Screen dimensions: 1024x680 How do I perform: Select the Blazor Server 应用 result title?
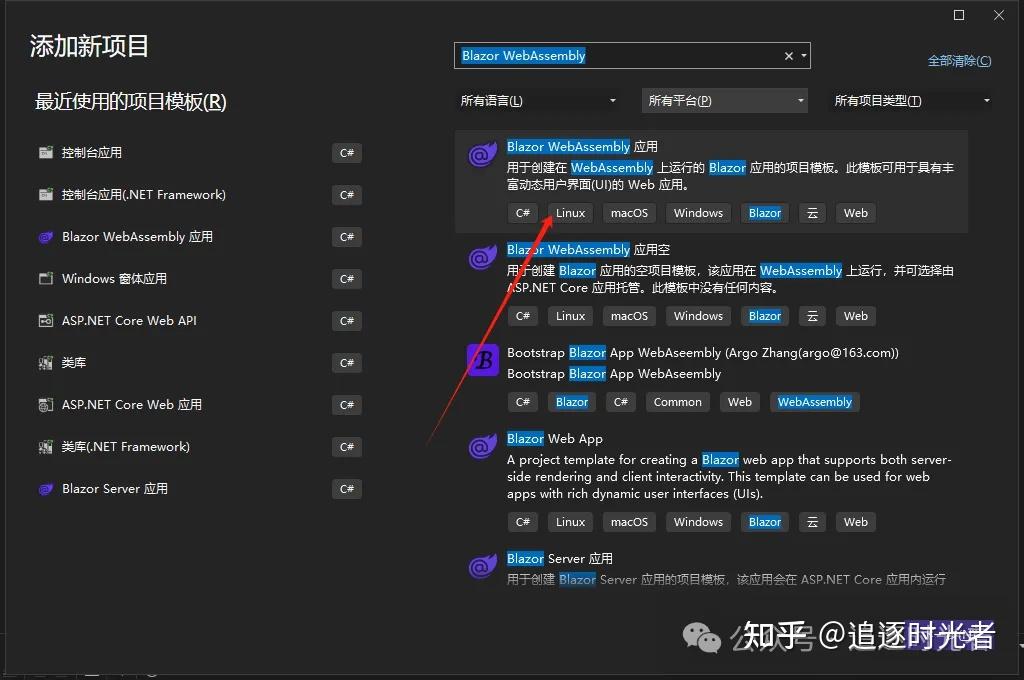[560, 559]
